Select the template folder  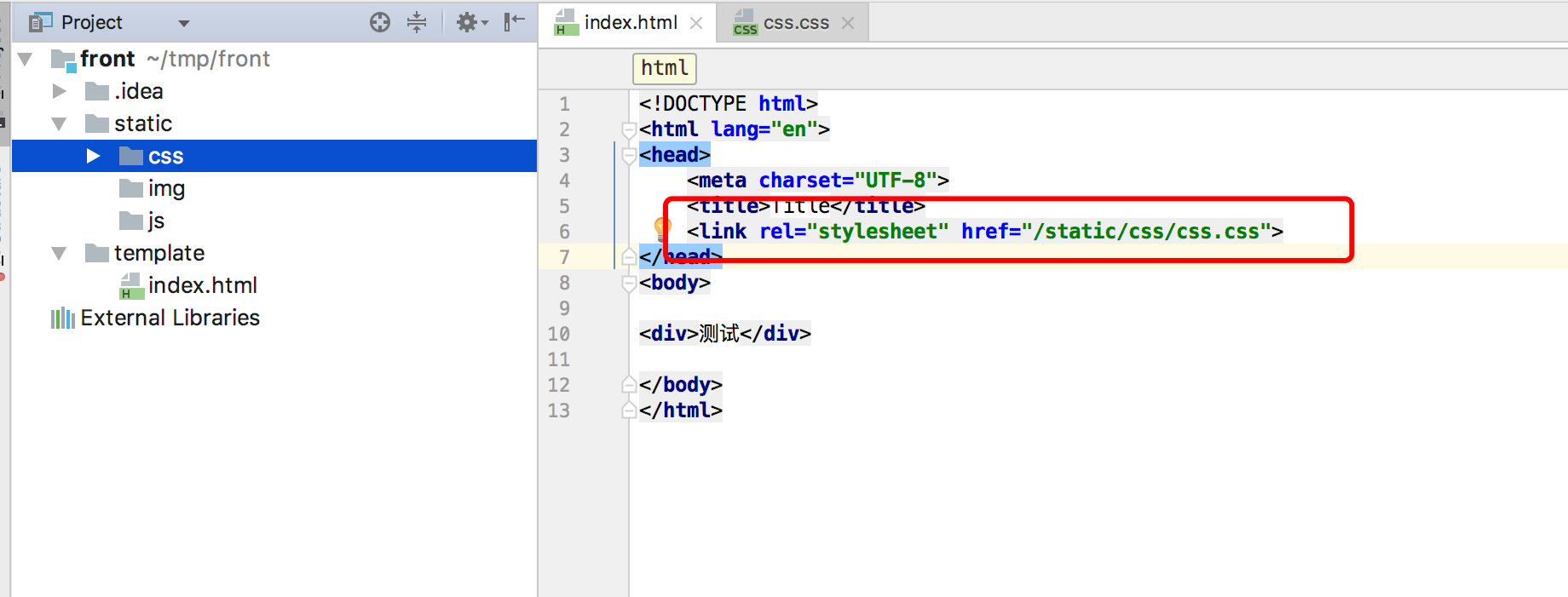click(145, 253)
